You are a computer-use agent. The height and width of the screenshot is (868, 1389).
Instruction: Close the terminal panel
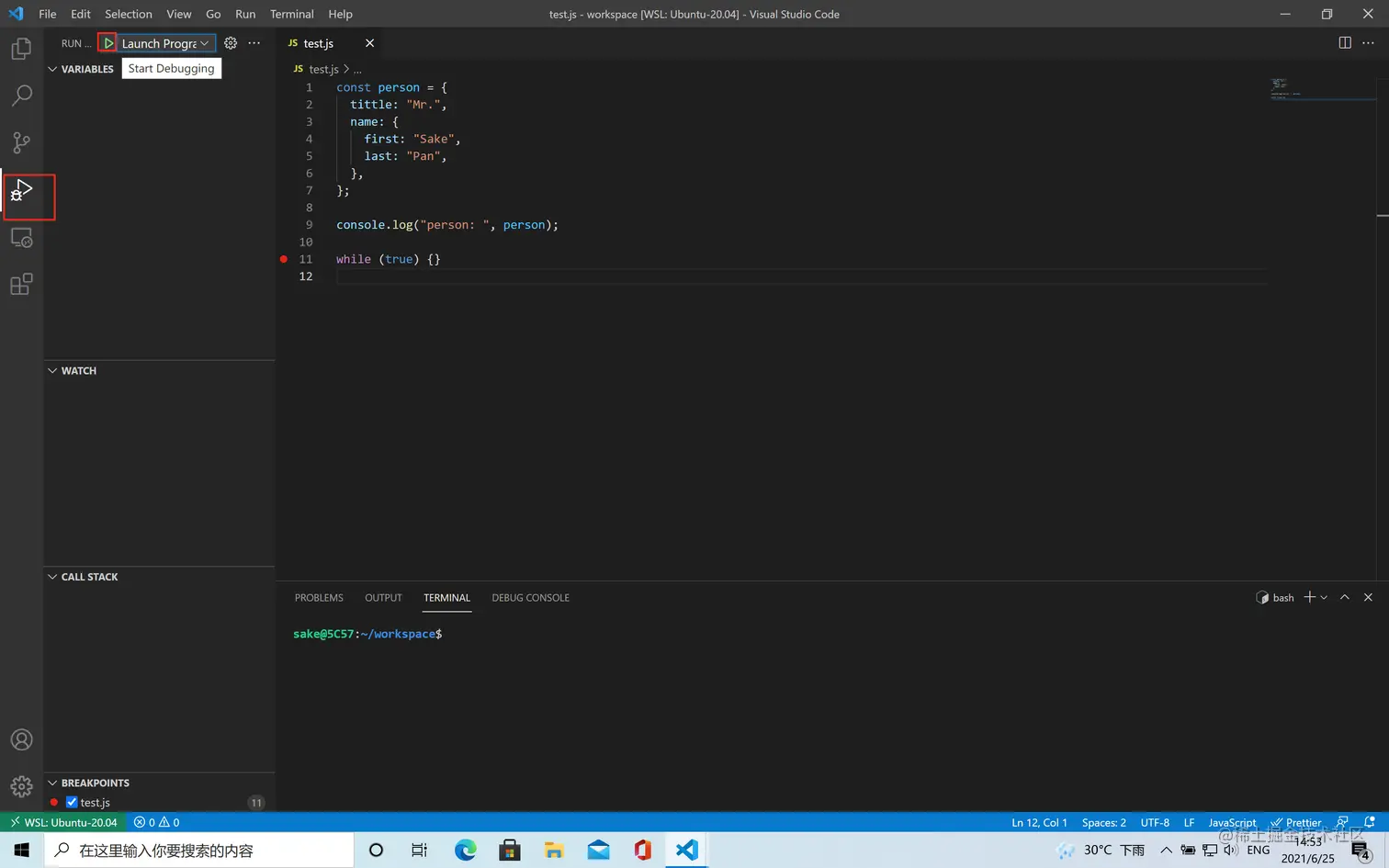1368,597
